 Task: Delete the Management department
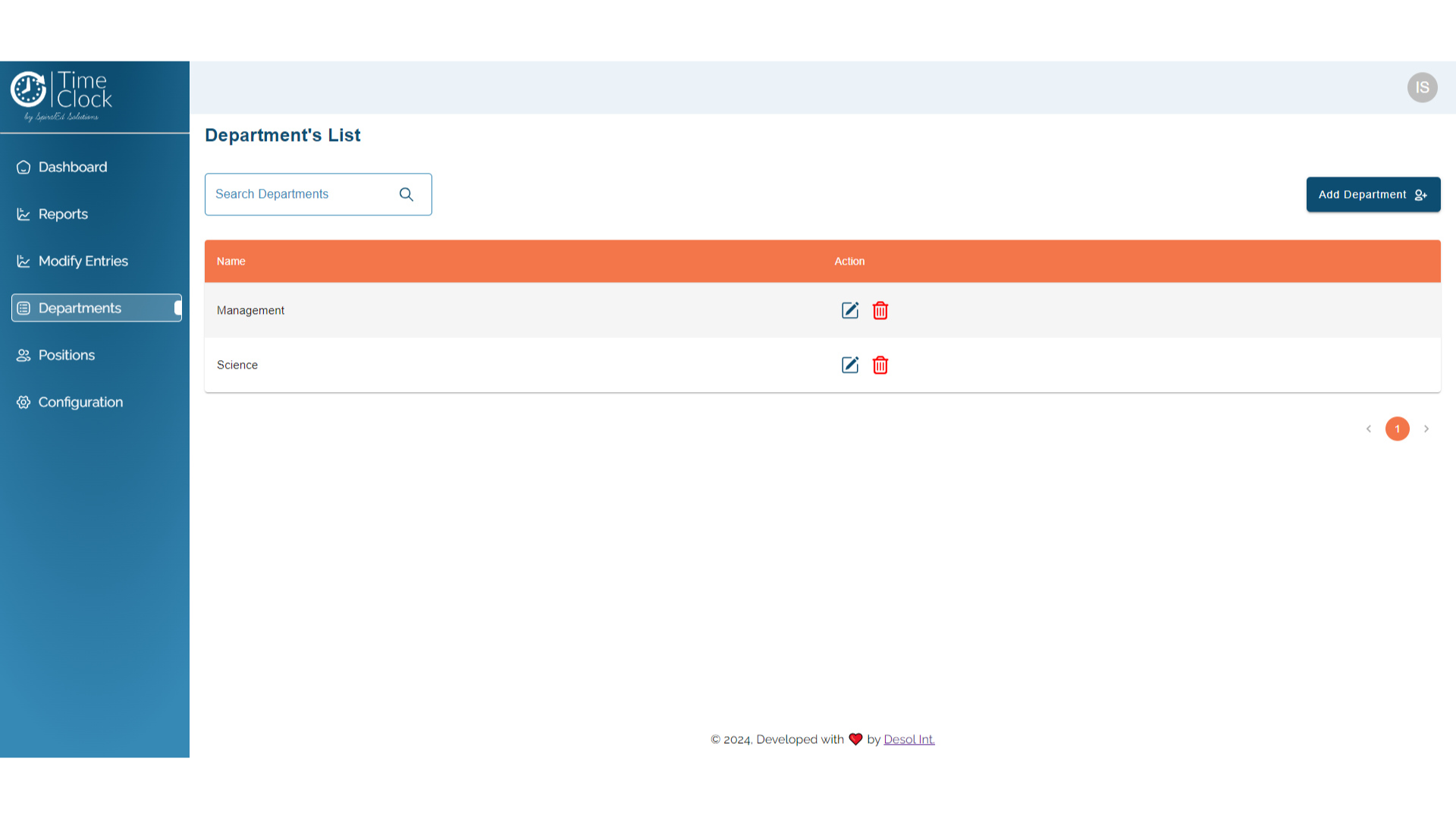coord(880,310)
